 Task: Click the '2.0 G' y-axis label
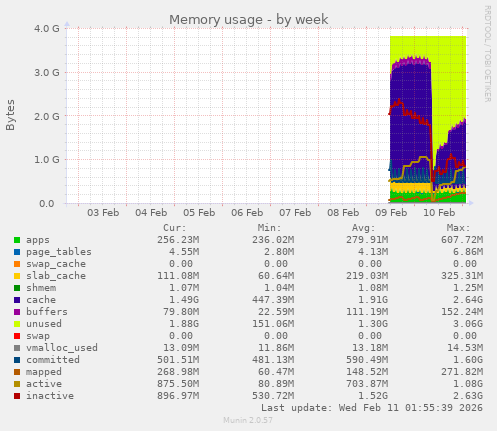[x=47, y=117]
